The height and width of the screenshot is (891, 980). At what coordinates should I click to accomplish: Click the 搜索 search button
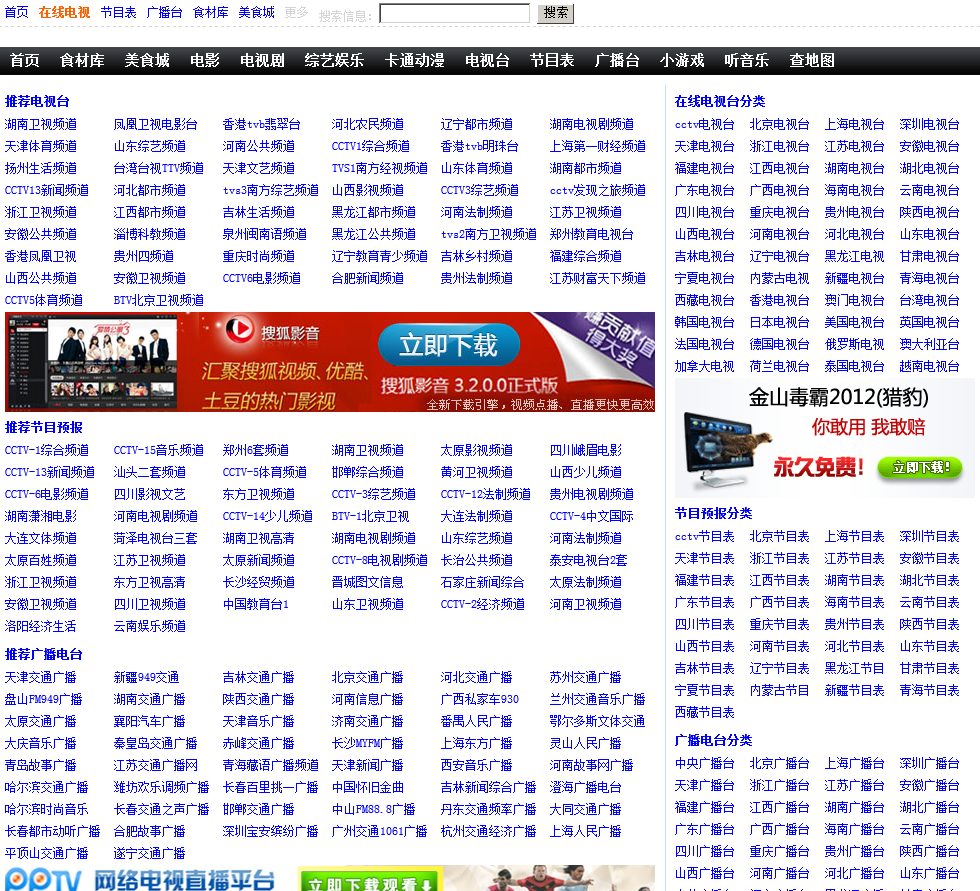(x=555, y=13)
